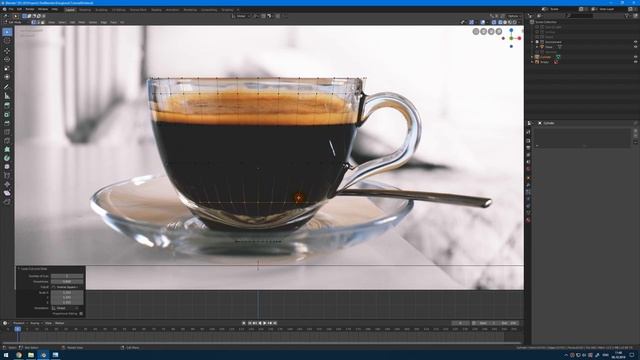Switch to wireframe viewport shading
Screen dimensions: 640x360
(x=500, y=22)
